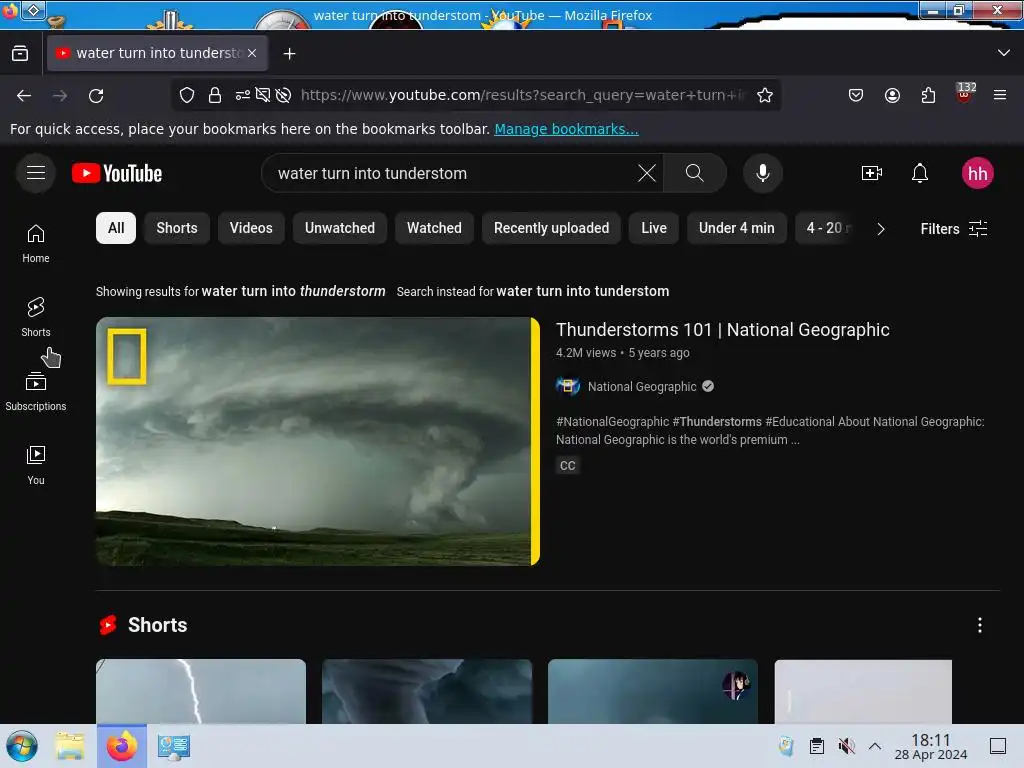1024x768 pixels.
Task: Switch to the water turn into tunderstom tab
Action: (x=157, y=53)
